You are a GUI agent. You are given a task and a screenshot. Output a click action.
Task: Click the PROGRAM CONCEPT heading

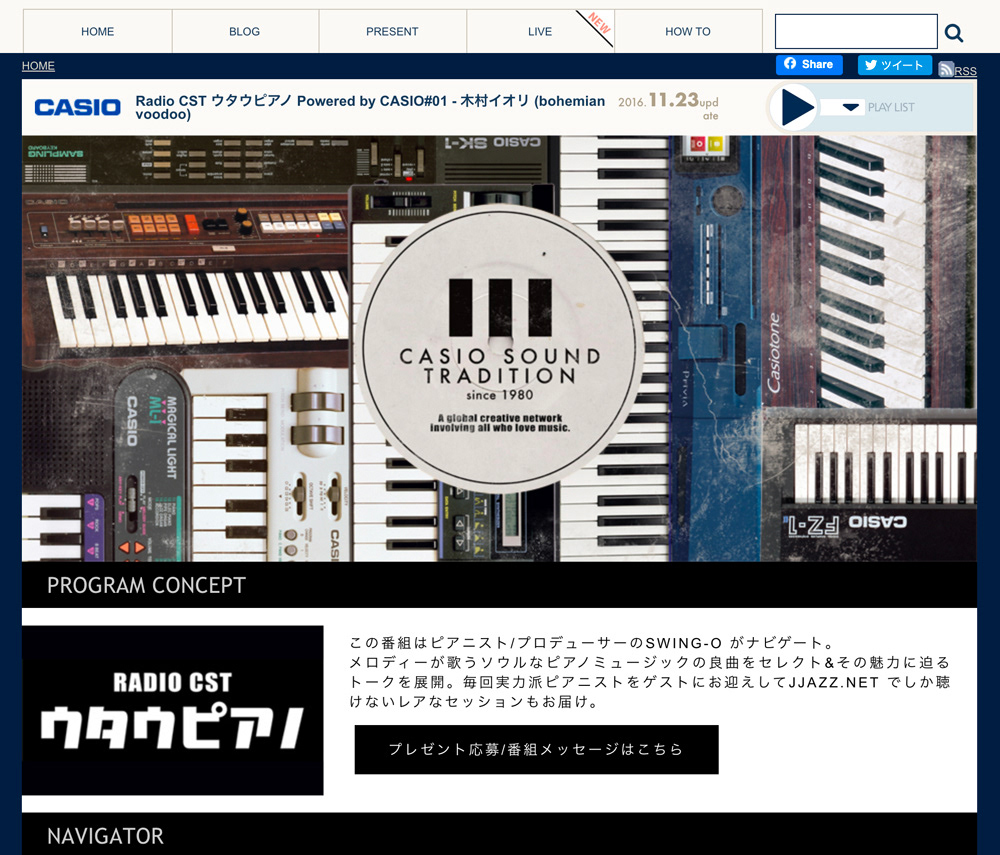[146, 585]
